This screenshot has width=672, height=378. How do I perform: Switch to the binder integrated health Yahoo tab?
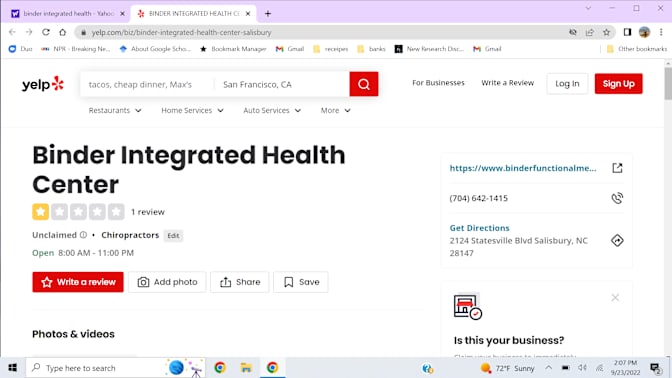(69, 14)
